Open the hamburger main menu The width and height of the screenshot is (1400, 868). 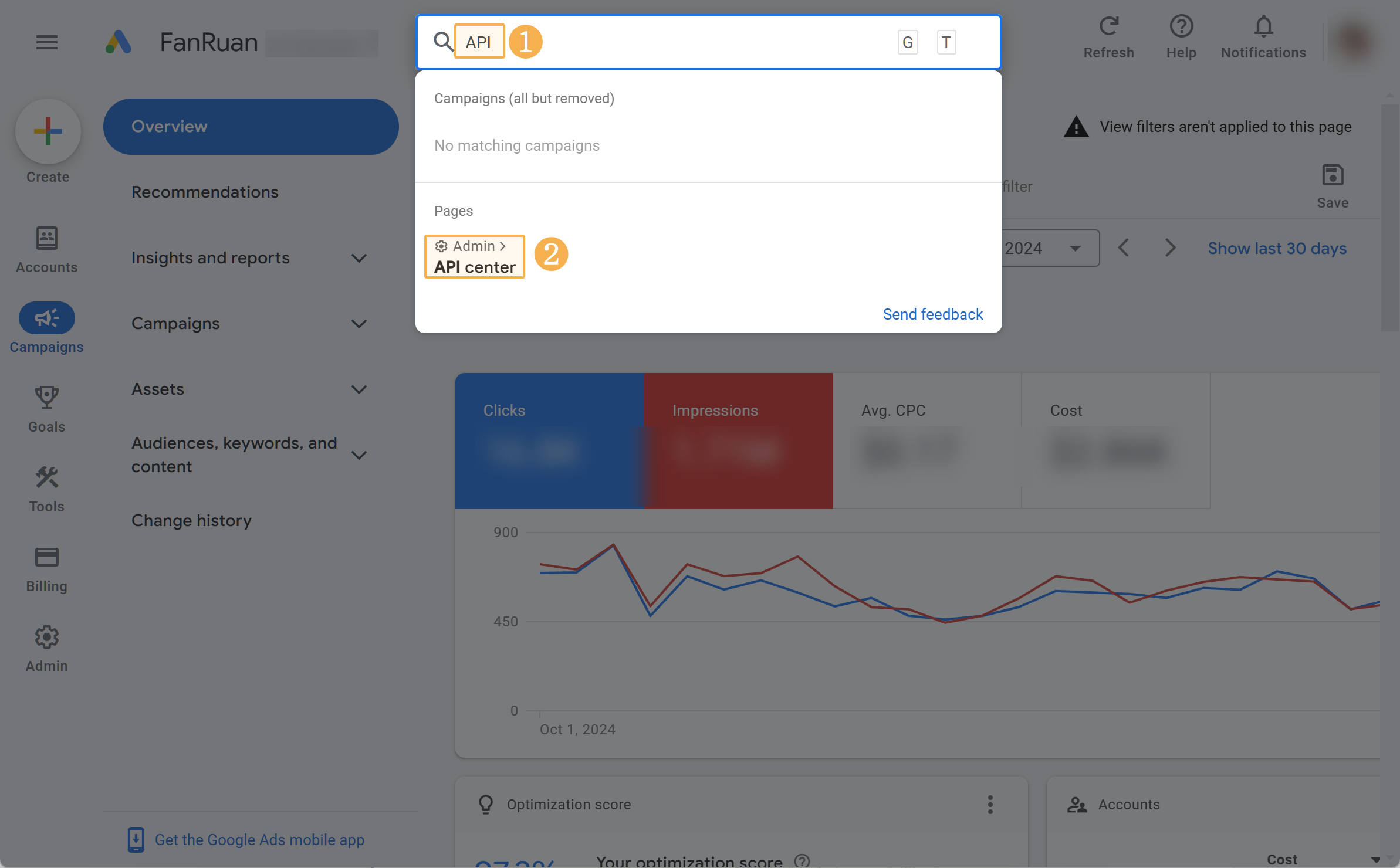[47, 42]
